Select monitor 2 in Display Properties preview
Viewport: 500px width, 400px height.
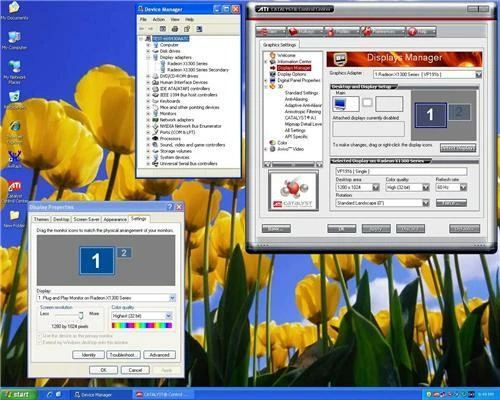coord(124,253)
